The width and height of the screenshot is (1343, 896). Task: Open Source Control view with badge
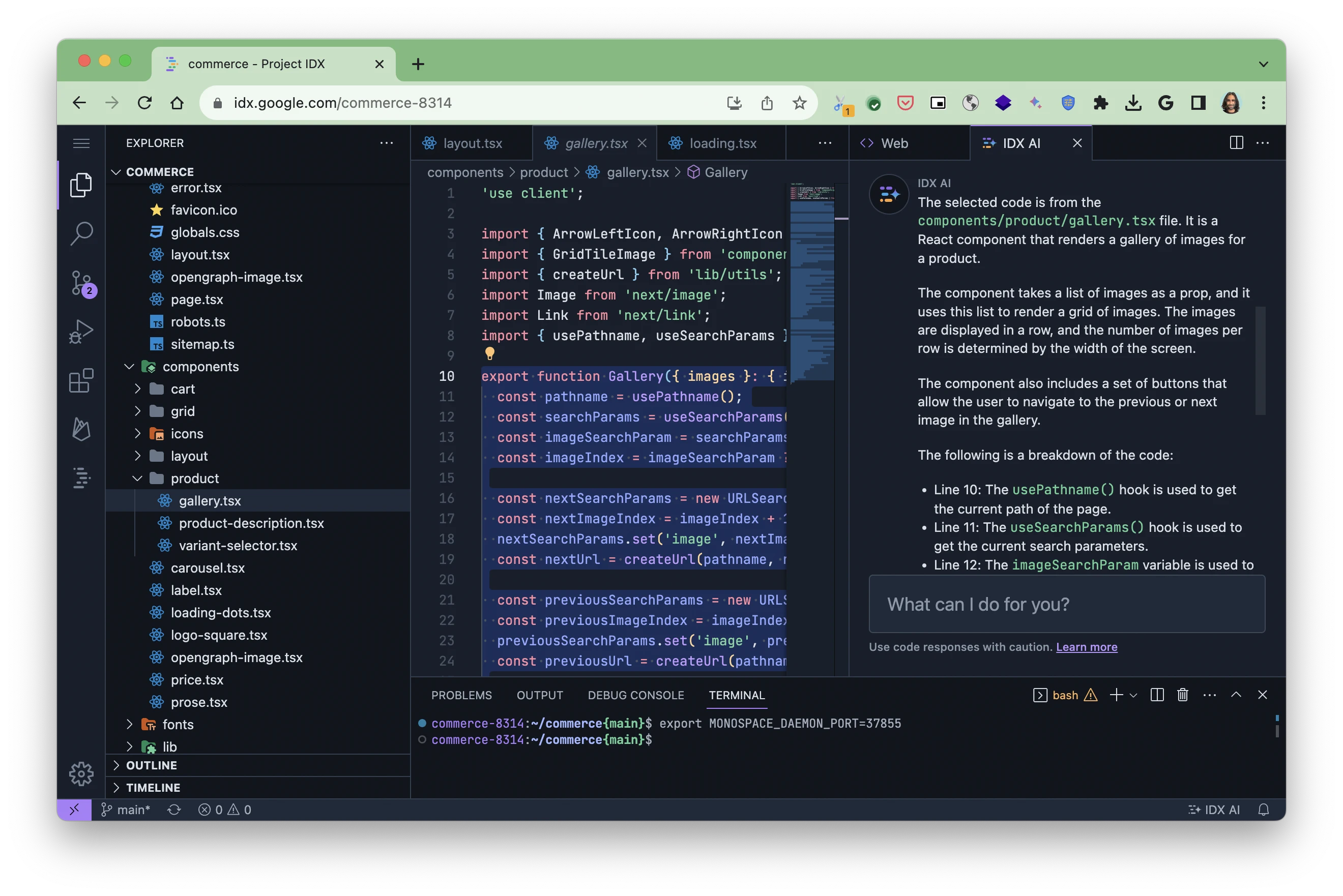tap(81, 282)
